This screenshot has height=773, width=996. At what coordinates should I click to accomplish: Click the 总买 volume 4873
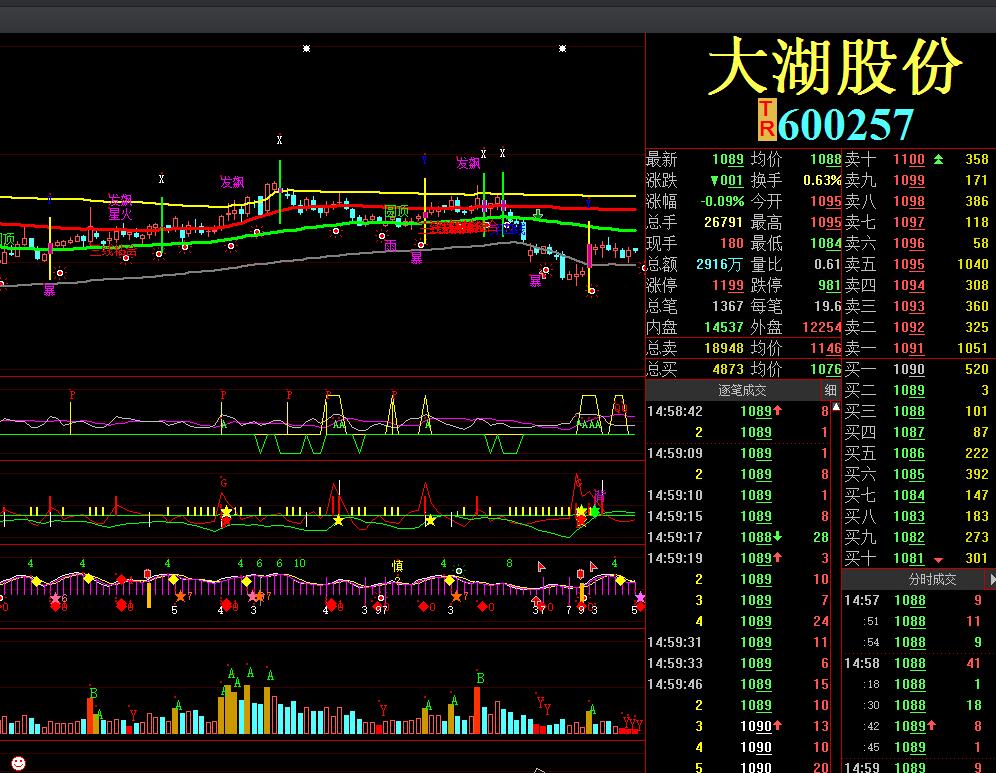[727, 369]
